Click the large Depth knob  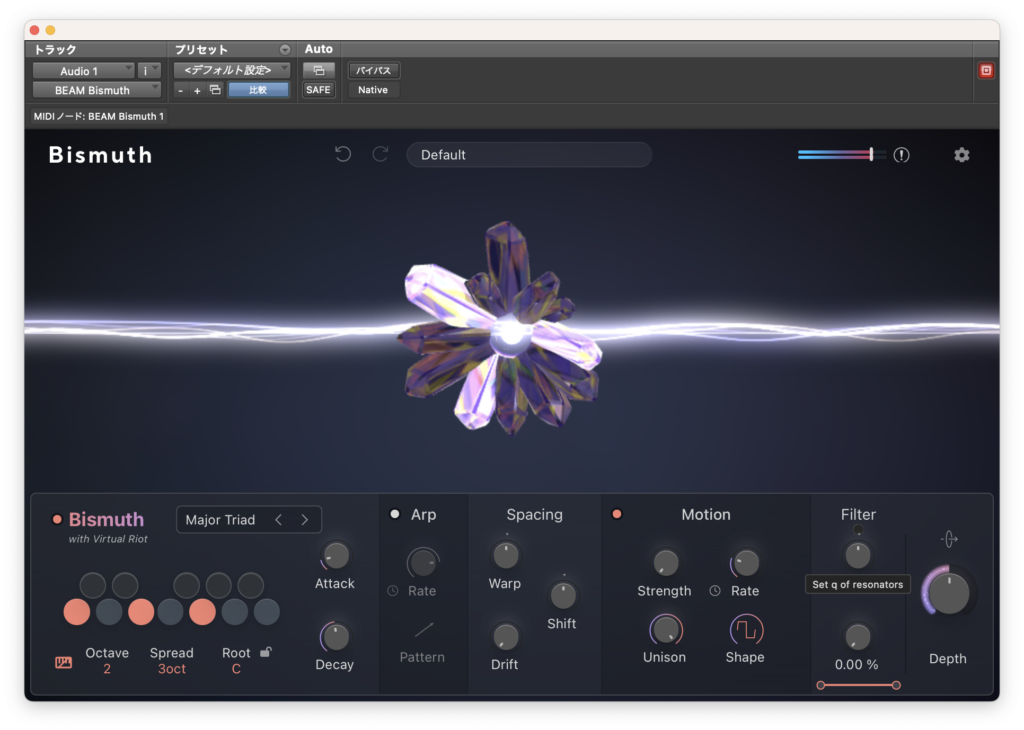(x=948, y=593)
